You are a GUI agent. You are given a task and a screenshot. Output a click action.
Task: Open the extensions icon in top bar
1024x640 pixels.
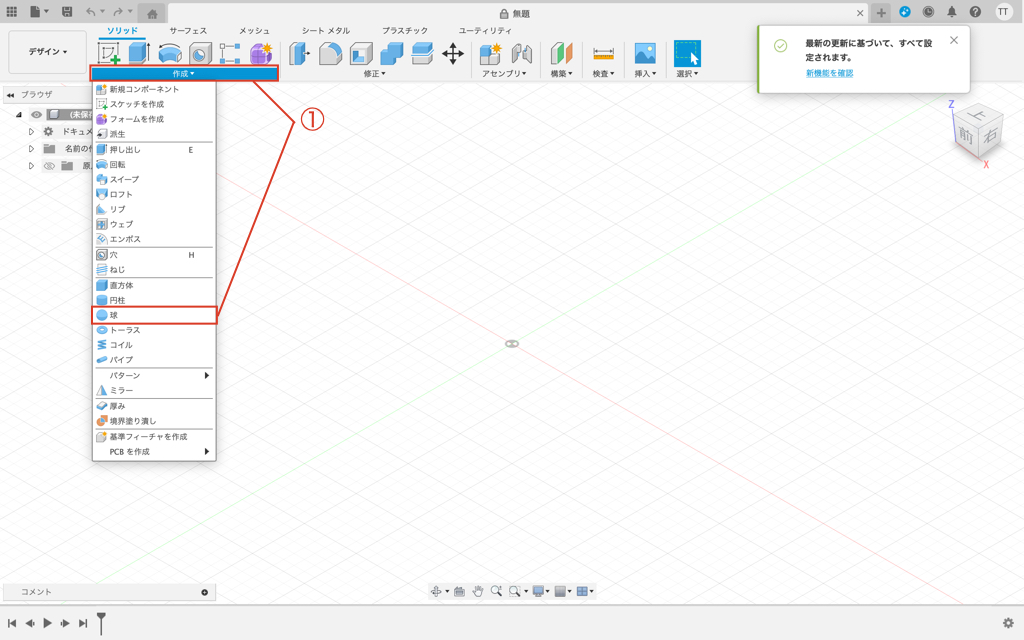pyautogui.click(x=904, y=12)
